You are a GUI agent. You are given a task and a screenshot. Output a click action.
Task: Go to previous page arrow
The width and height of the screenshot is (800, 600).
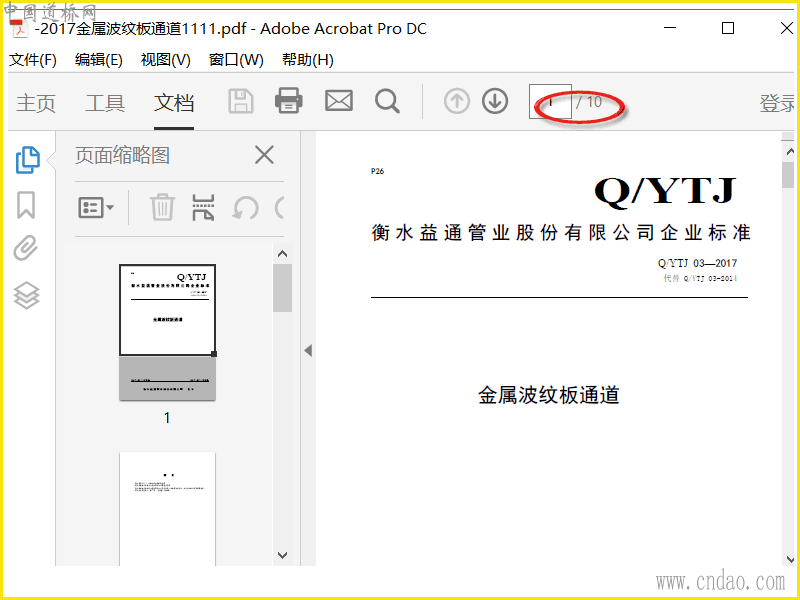[457, 101]
